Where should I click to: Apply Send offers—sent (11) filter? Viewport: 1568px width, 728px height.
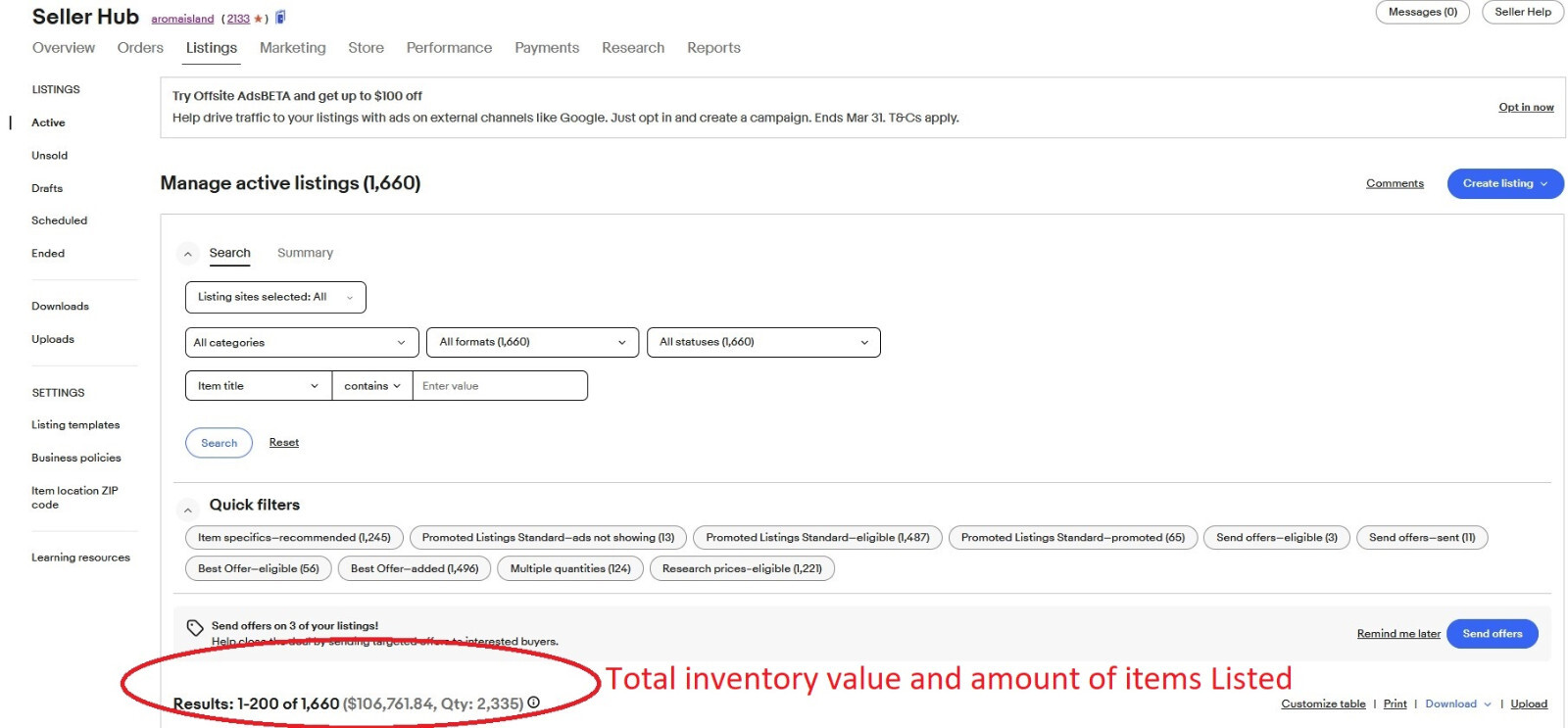[x=1422, y=538]
